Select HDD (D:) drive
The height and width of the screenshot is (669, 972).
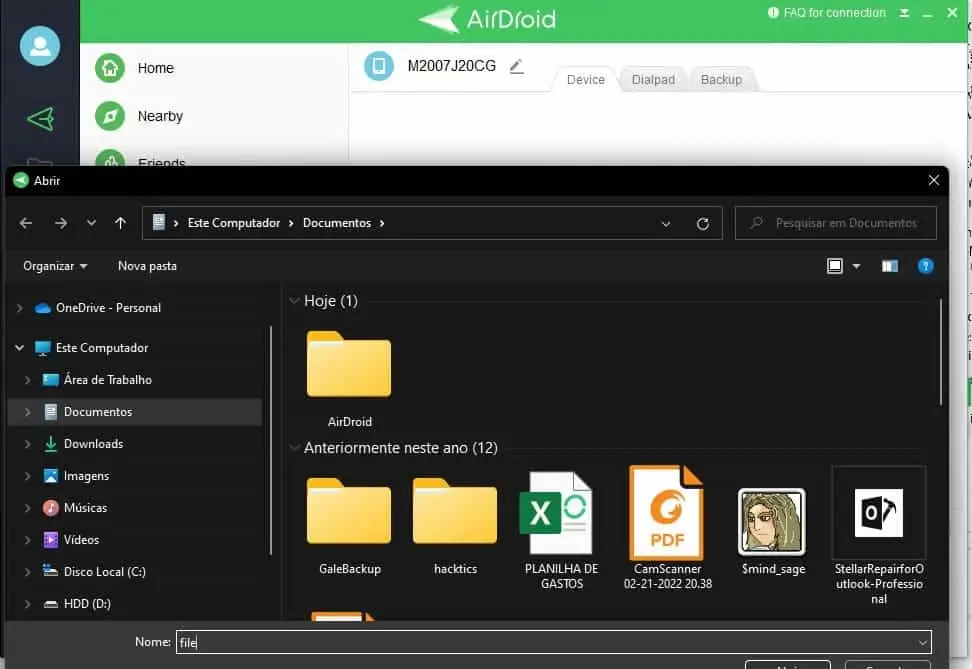click(87, 603)
